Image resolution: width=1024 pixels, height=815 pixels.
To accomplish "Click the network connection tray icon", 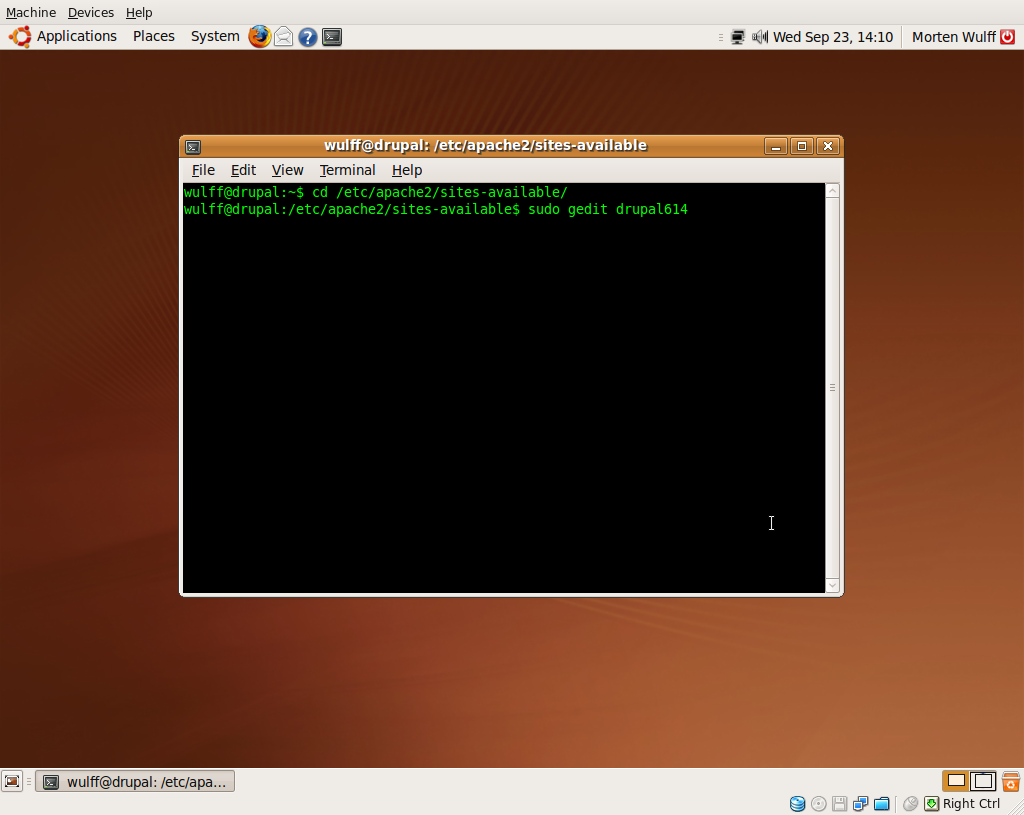I will [x=738, y=37].
